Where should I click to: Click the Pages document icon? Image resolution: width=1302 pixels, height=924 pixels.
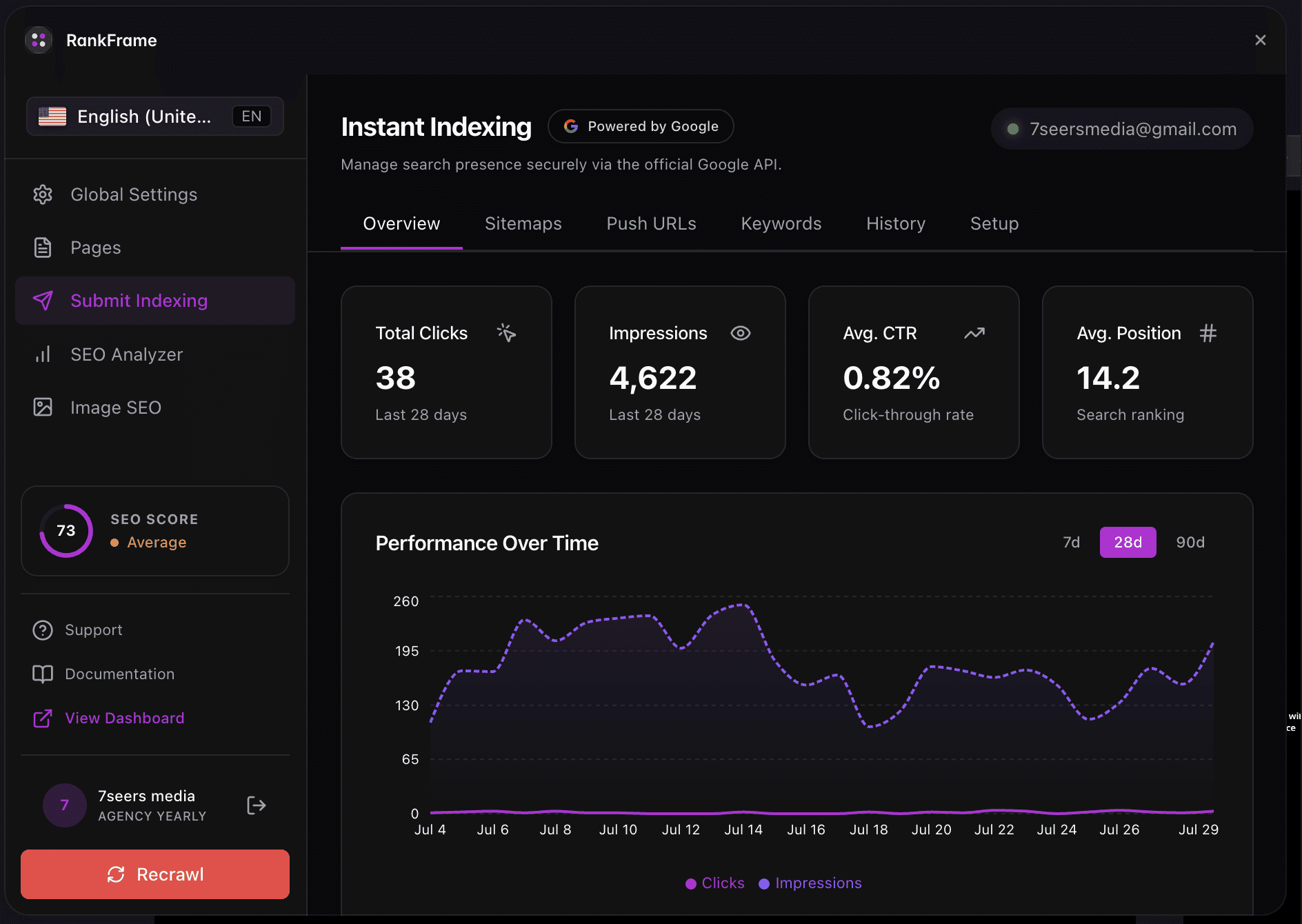[x=43, y=248]
